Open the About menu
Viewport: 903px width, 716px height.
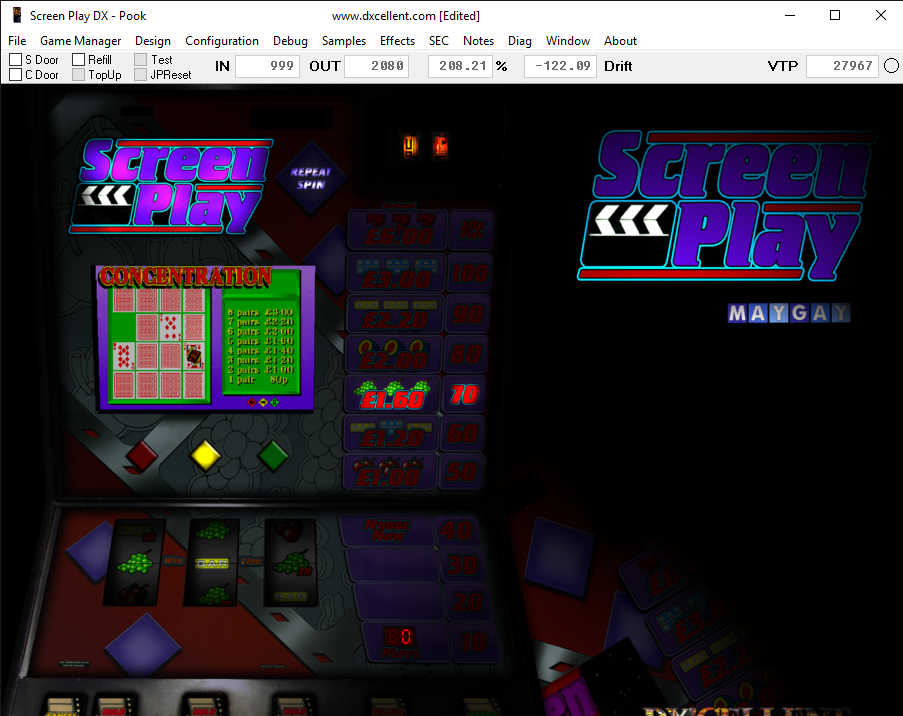620,41
